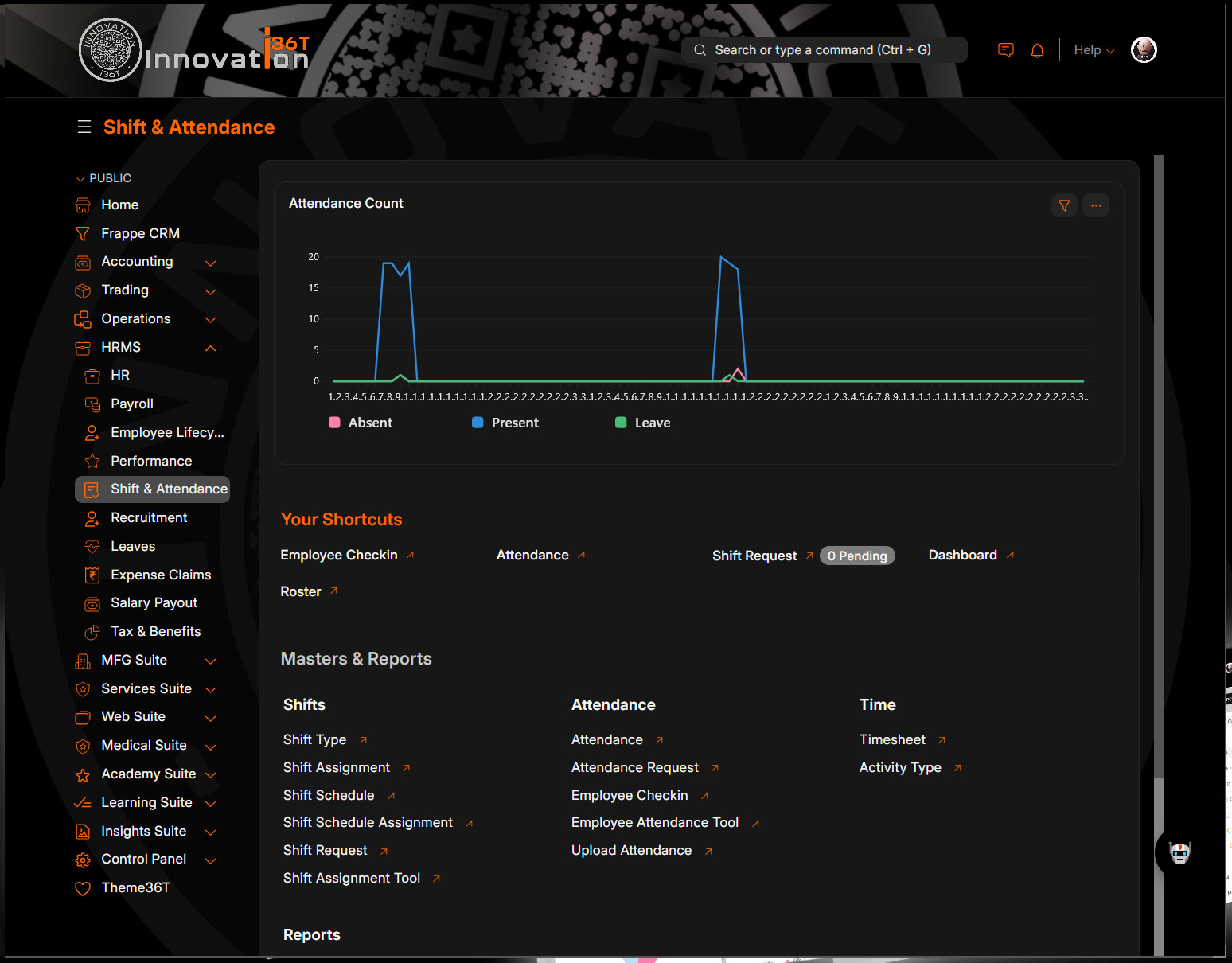
Task: Click the Innovation 36T logo
Action: [x=194, y=51]
